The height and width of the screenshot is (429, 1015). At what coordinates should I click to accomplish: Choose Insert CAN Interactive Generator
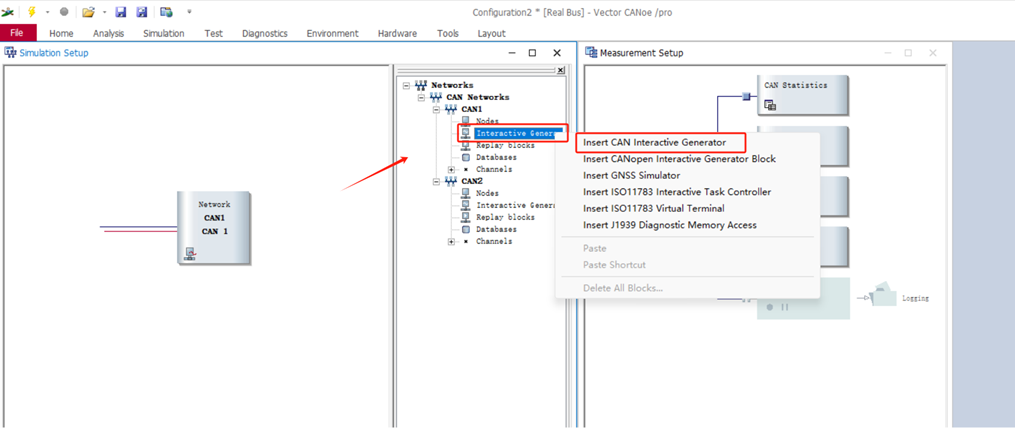[654, 142]
